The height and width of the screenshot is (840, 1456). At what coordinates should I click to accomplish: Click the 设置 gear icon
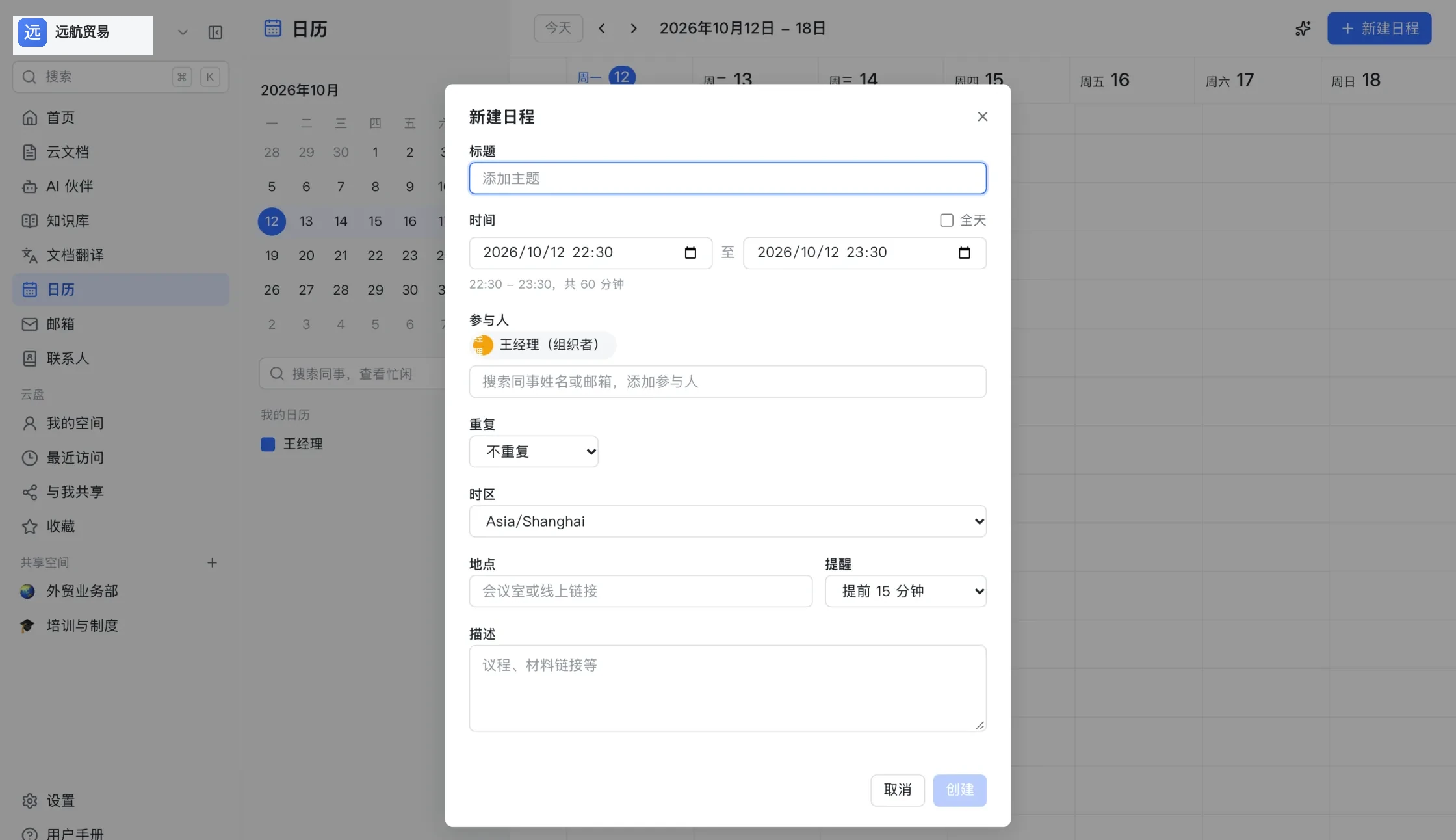30,801
